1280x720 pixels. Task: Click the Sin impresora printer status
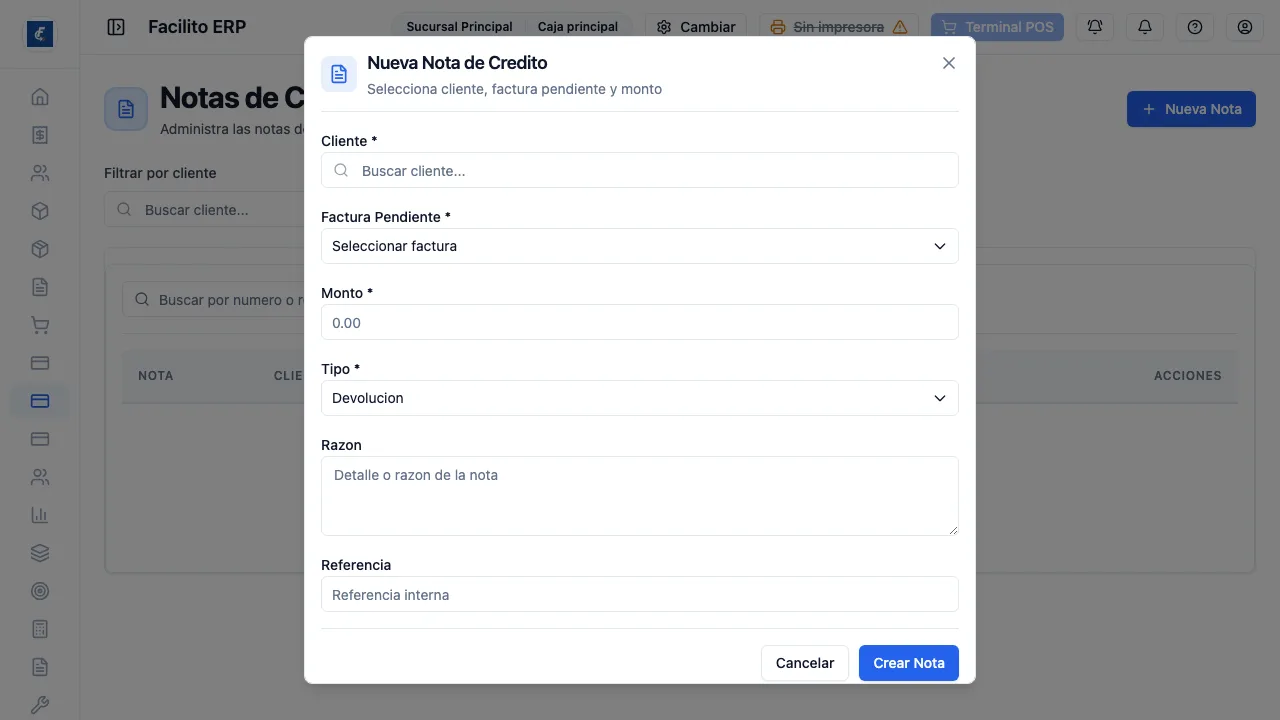point(840,27)
